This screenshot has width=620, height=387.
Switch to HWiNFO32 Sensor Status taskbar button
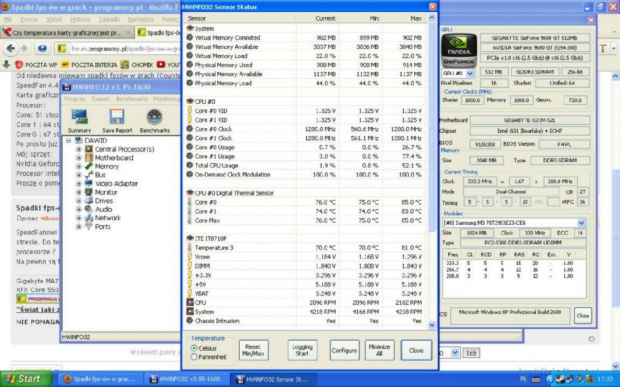[273, 379]
